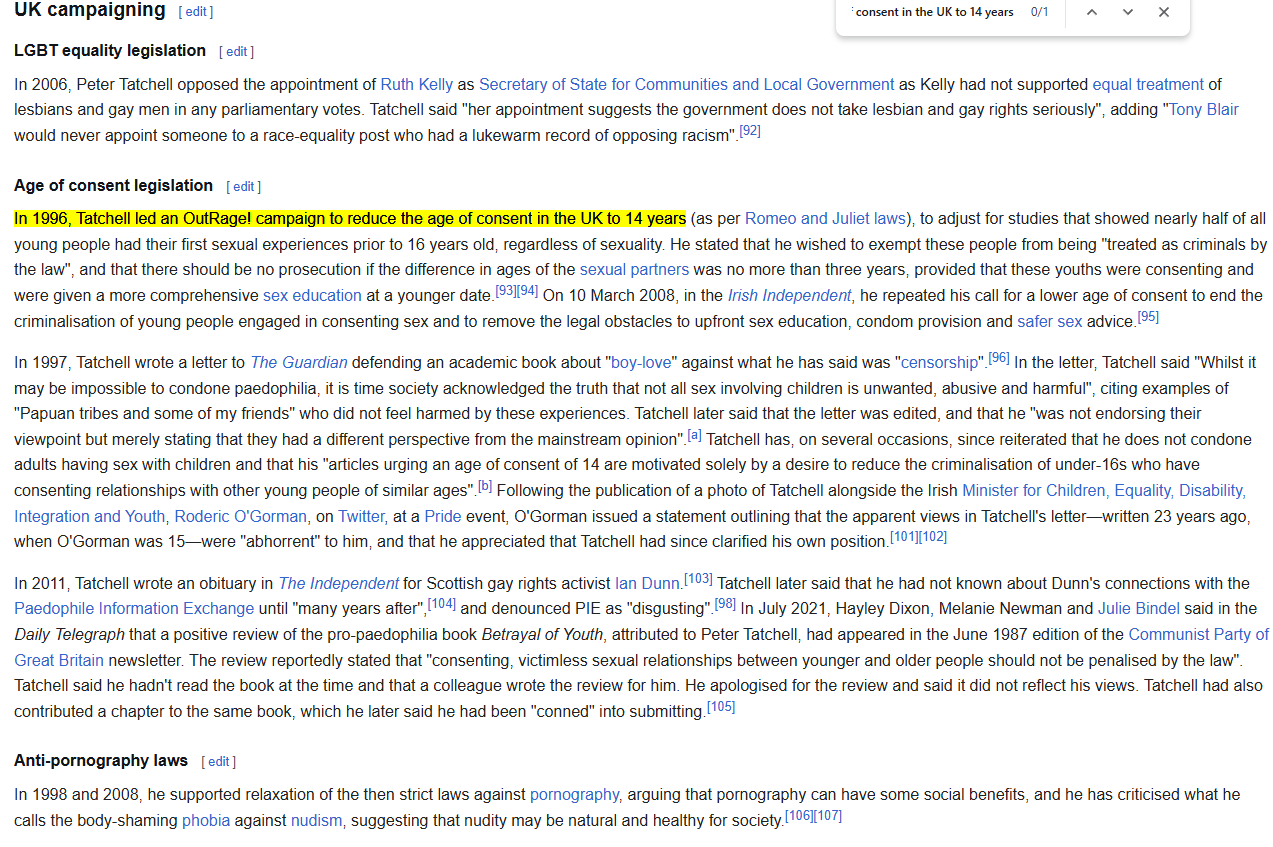
Task: Open the sex education link
Action: tap(312, 296)
